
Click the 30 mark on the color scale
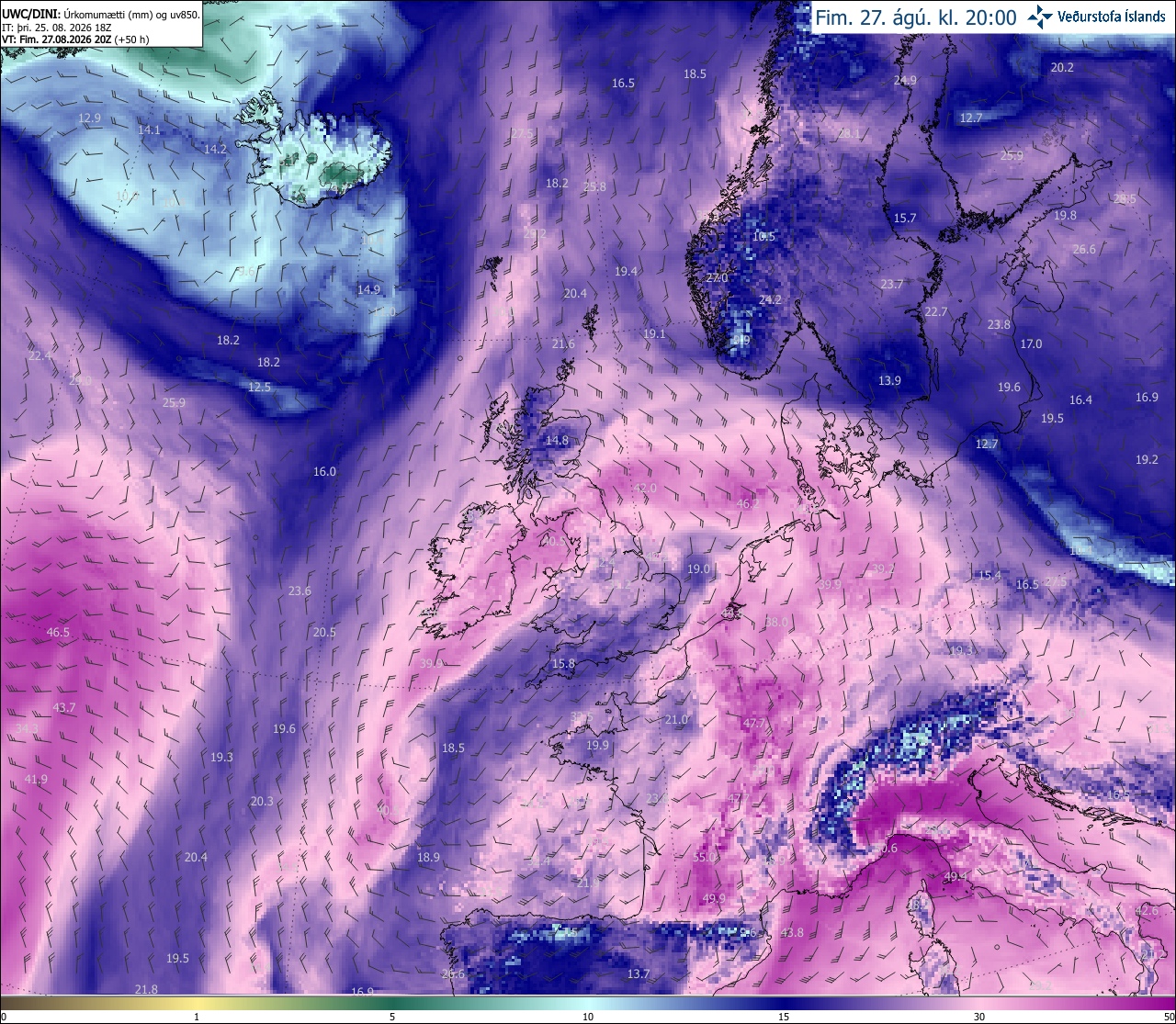point(979,1017)
